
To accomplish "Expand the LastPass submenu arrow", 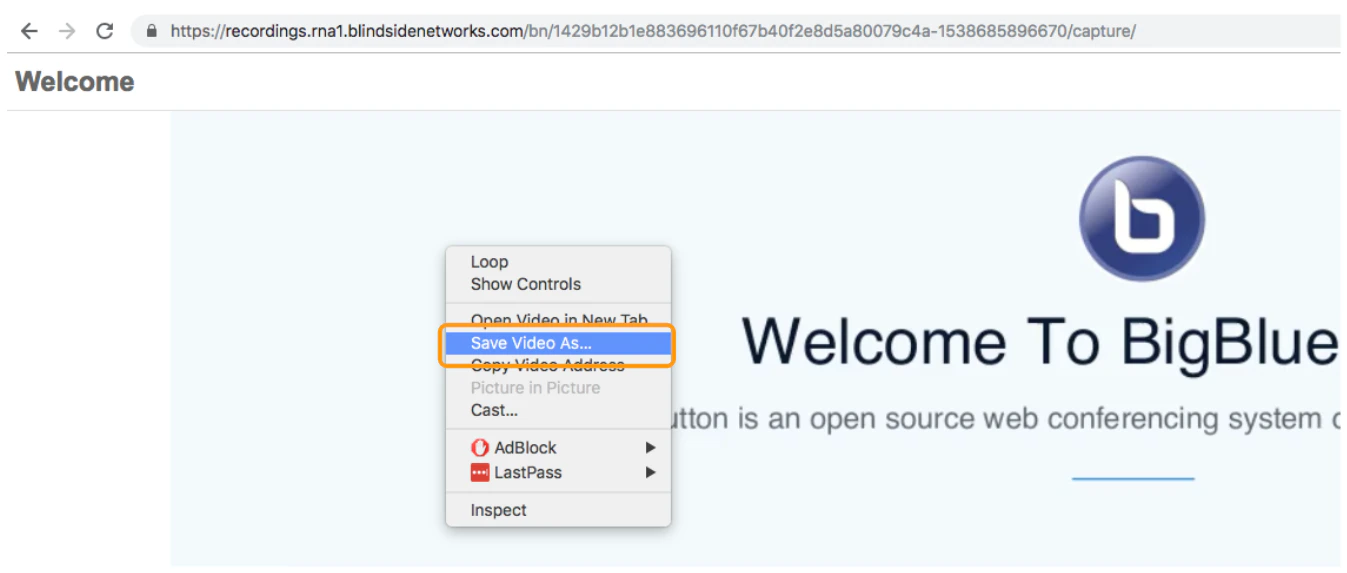I will pos(651,472).
